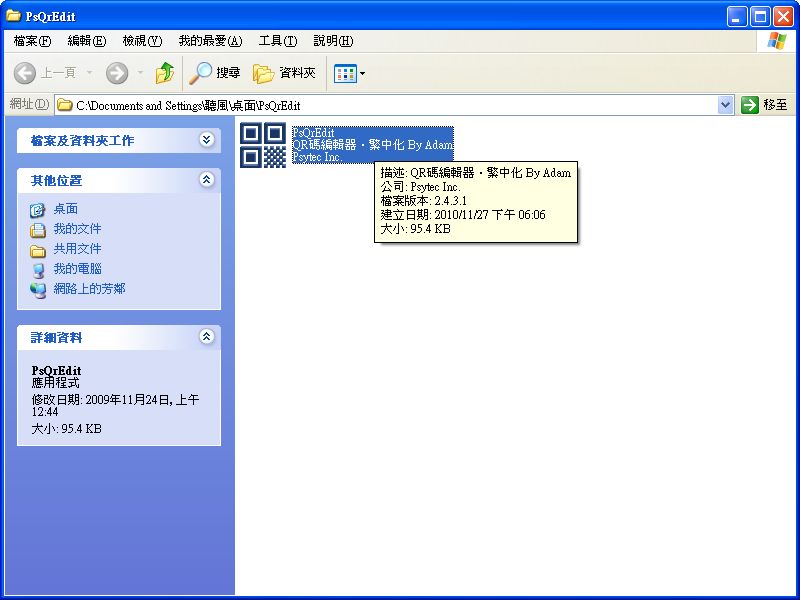This screenshot has width=800, height=600.
Task: Open the 工具(T) menu
Action: 278,41
